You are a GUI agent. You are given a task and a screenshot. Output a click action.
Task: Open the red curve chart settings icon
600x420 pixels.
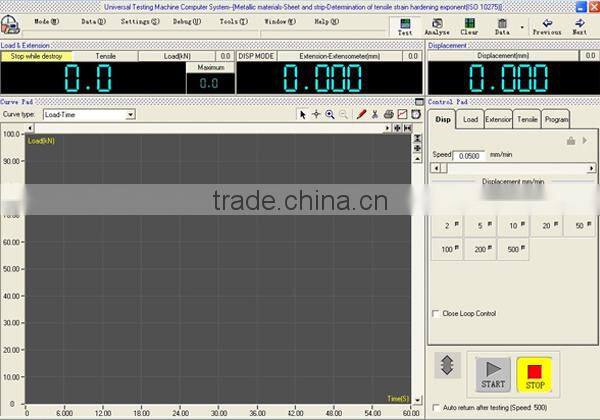(402, 114)
